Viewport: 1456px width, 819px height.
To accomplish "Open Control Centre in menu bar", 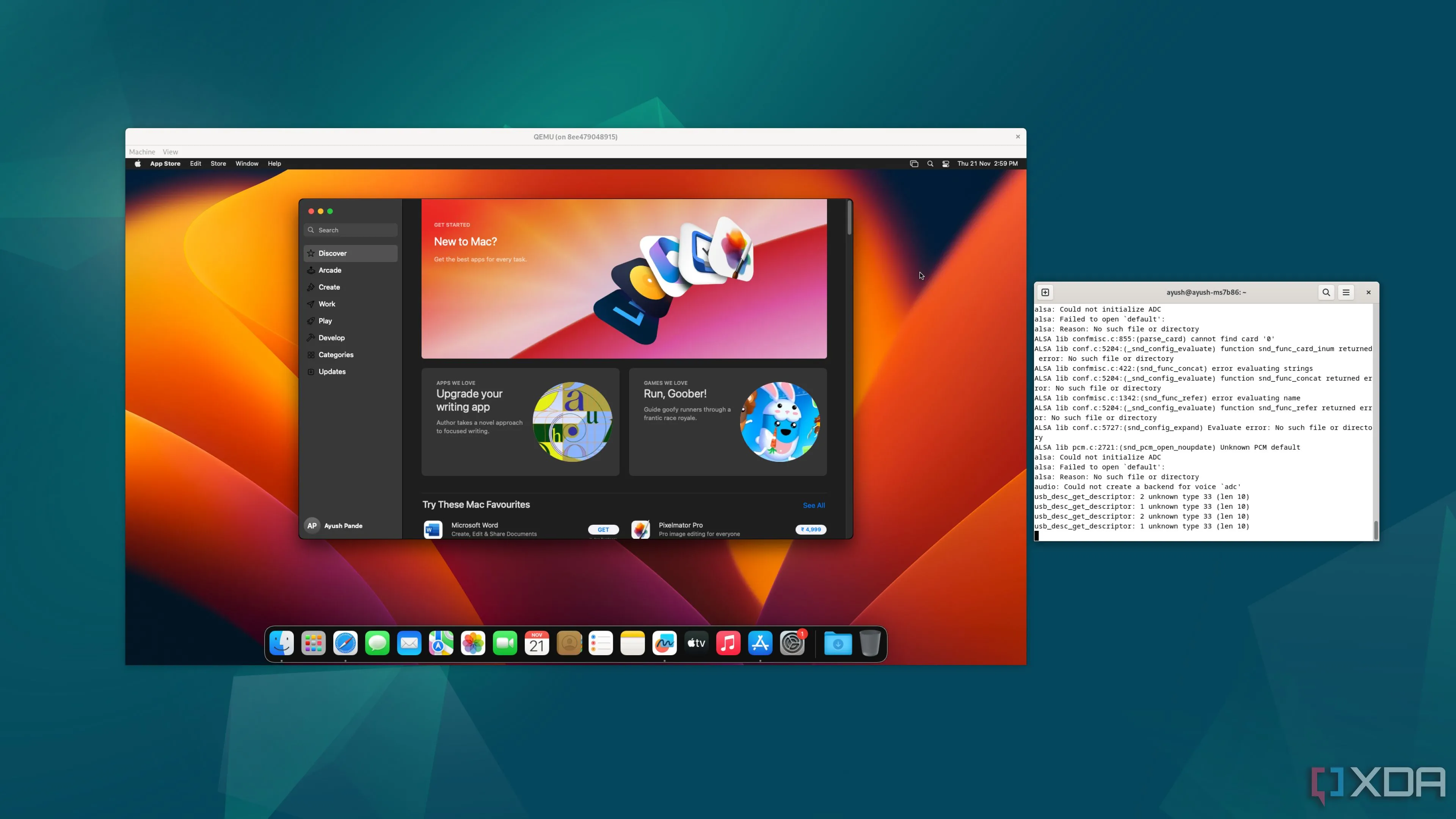I will tap(946, 164).
